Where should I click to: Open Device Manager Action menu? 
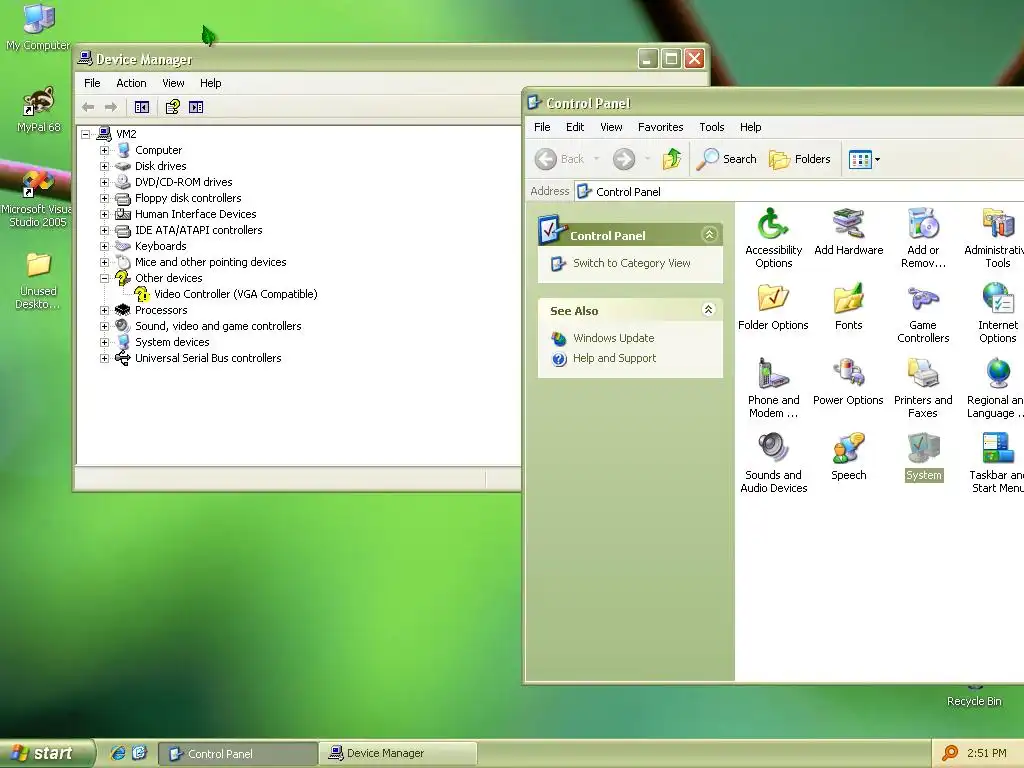pos(131,83)
